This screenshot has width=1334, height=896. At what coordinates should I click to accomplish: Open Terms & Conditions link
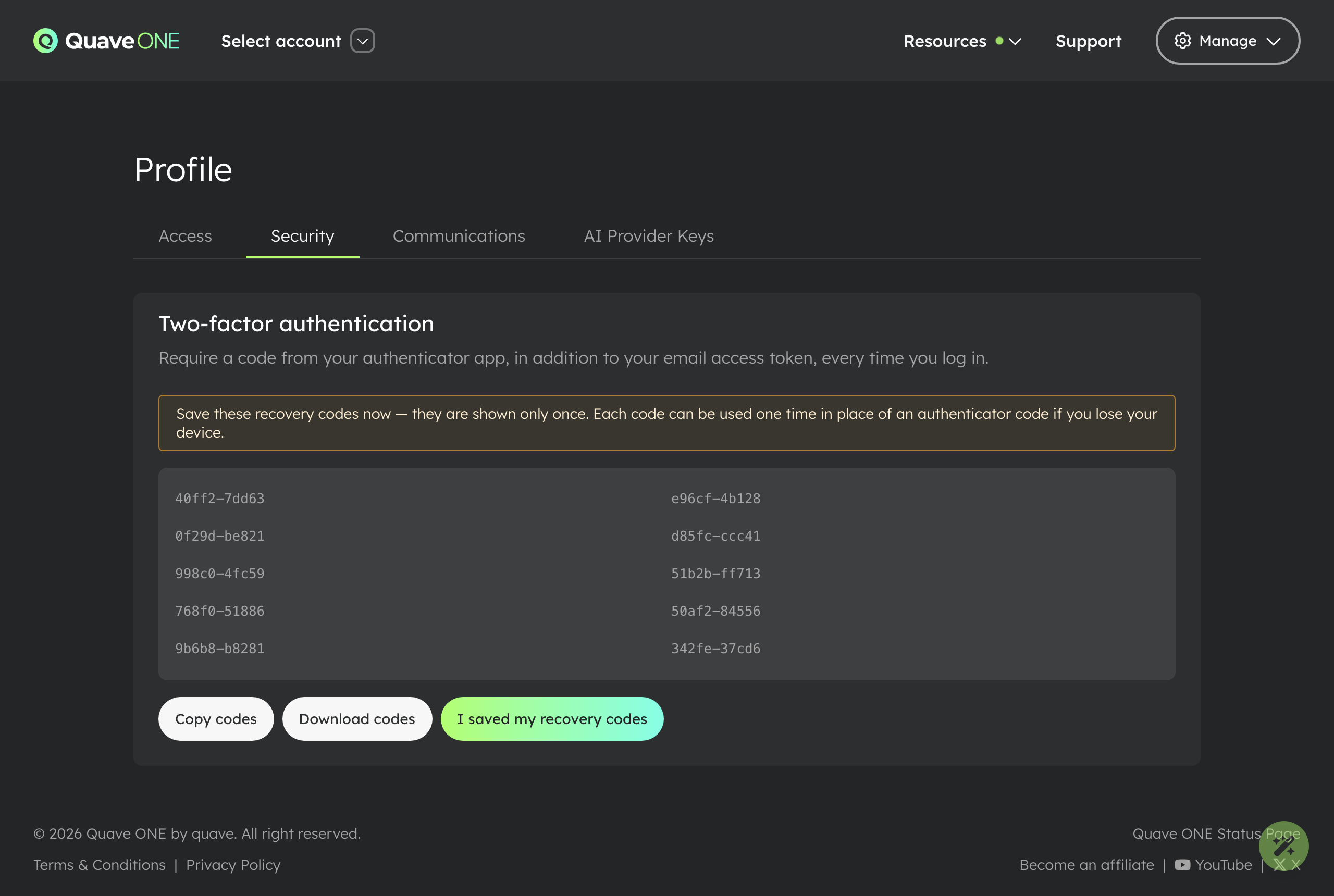(100, 865)
